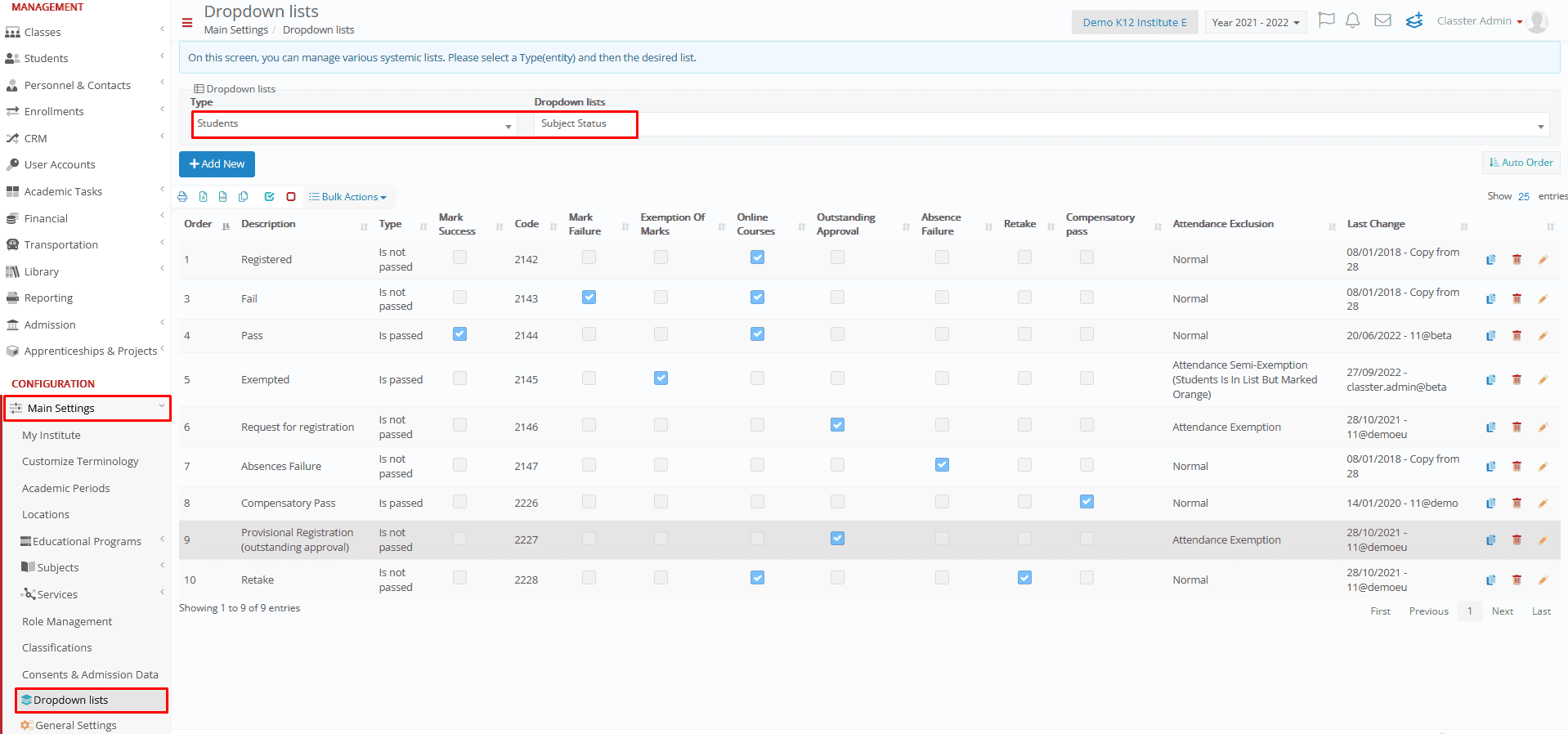Image resolution: width=1568 pixels, height=734 pixels.
Task: Click the Auto Order button
Action: point(1521,163)
